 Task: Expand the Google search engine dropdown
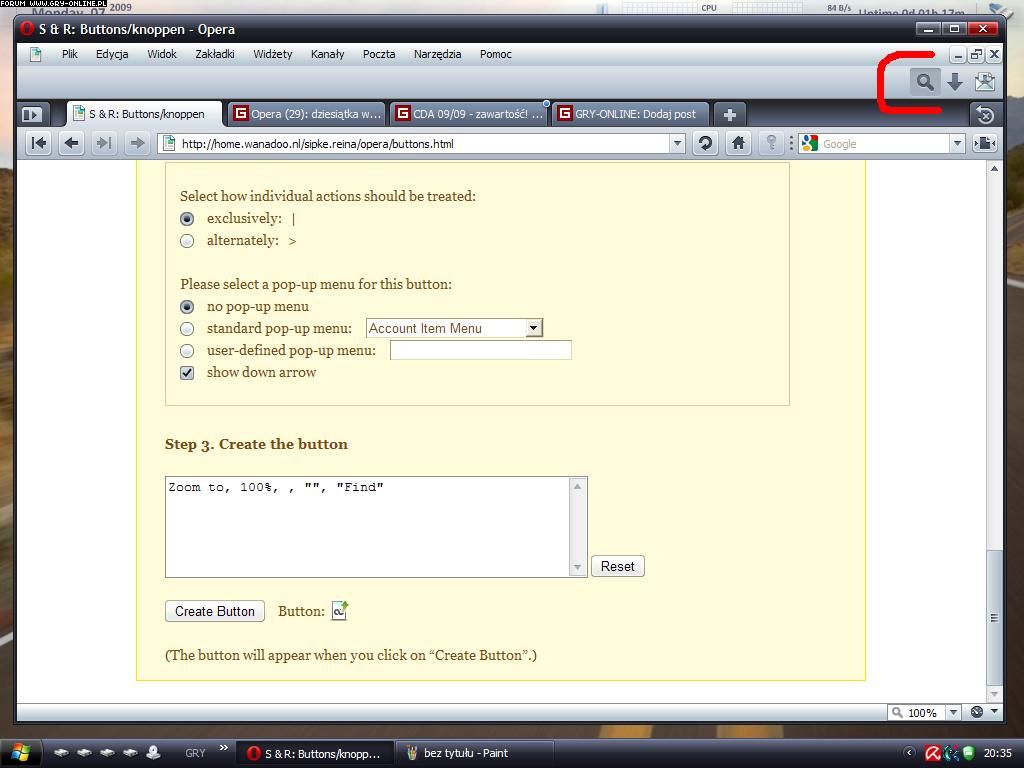point(957,143)
